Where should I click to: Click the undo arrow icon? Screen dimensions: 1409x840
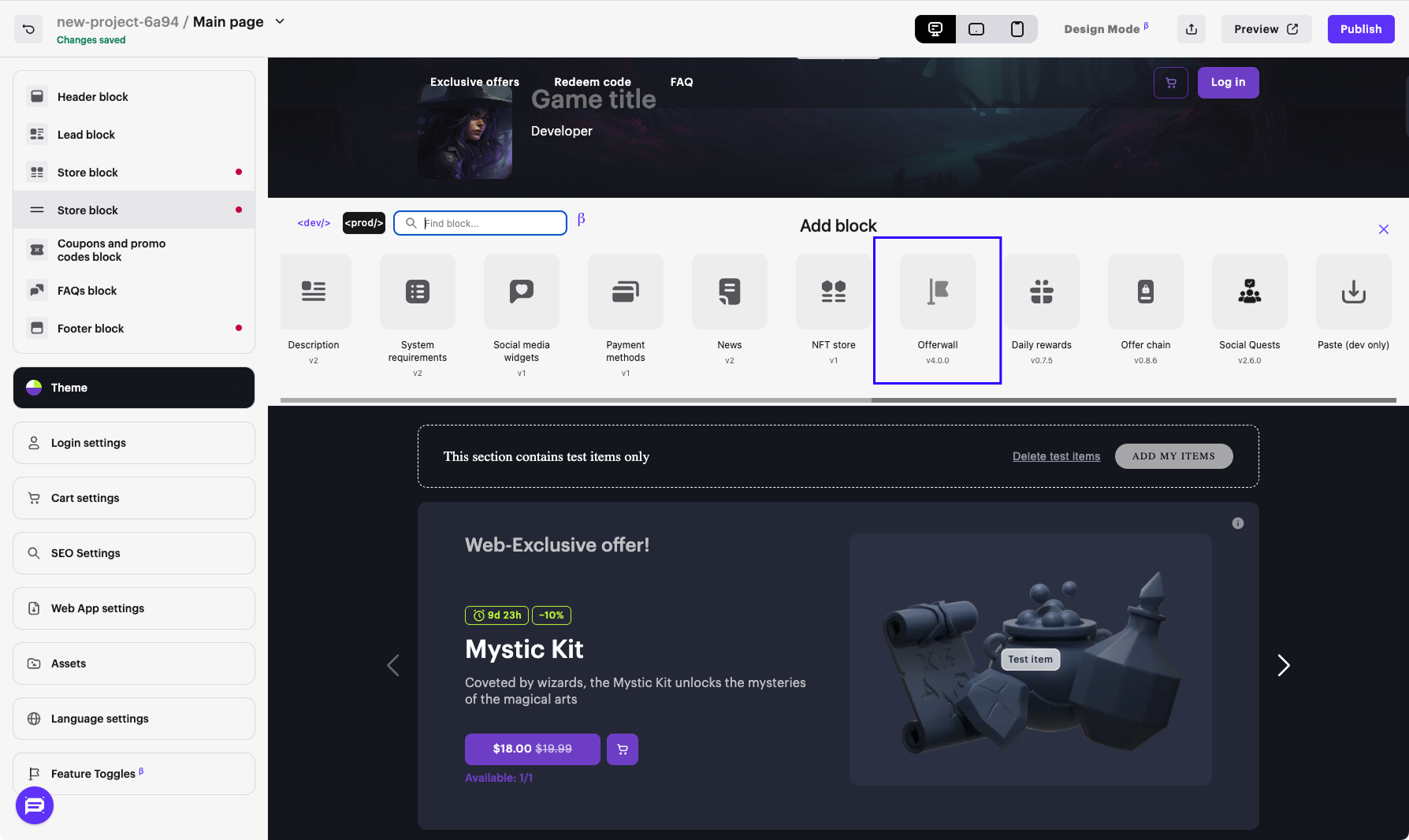(28, 29)
